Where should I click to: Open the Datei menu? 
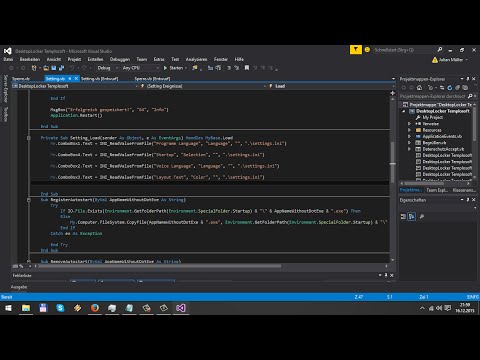8,59
